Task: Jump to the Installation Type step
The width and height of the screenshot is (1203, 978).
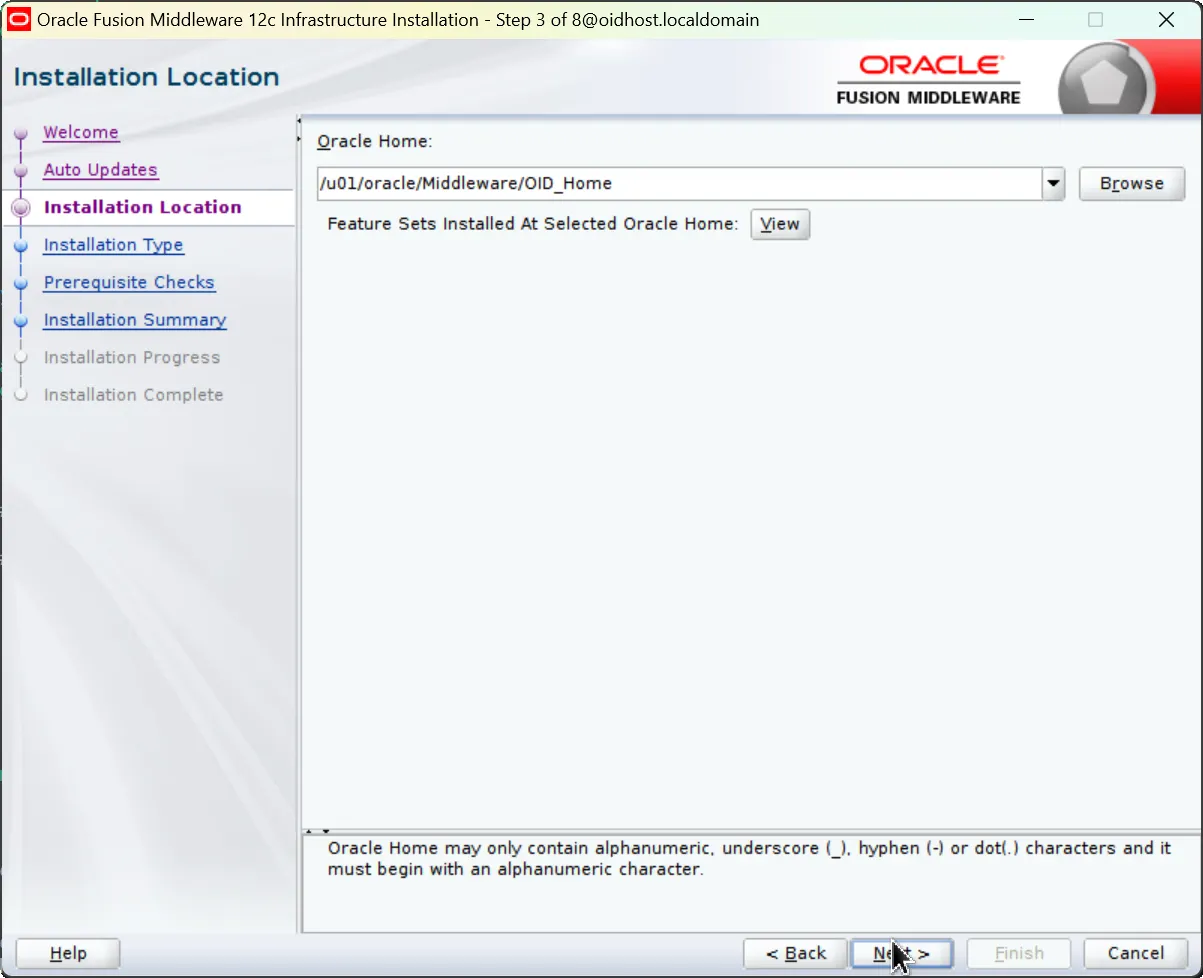Action: (113, 245)
